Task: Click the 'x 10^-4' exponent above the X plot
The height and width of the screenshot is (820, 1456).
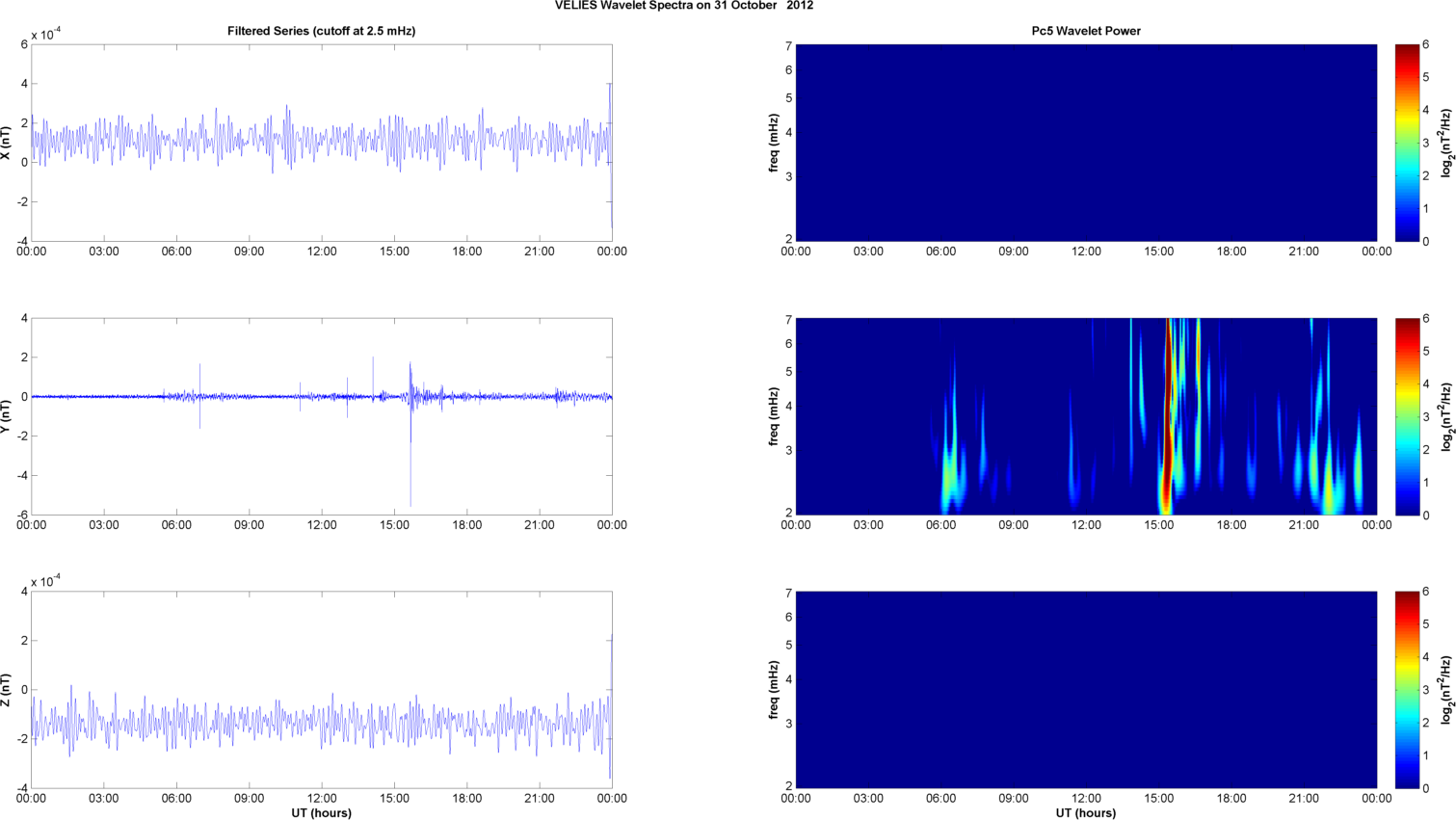Action: pyautogui.click(x=45, y=34)
